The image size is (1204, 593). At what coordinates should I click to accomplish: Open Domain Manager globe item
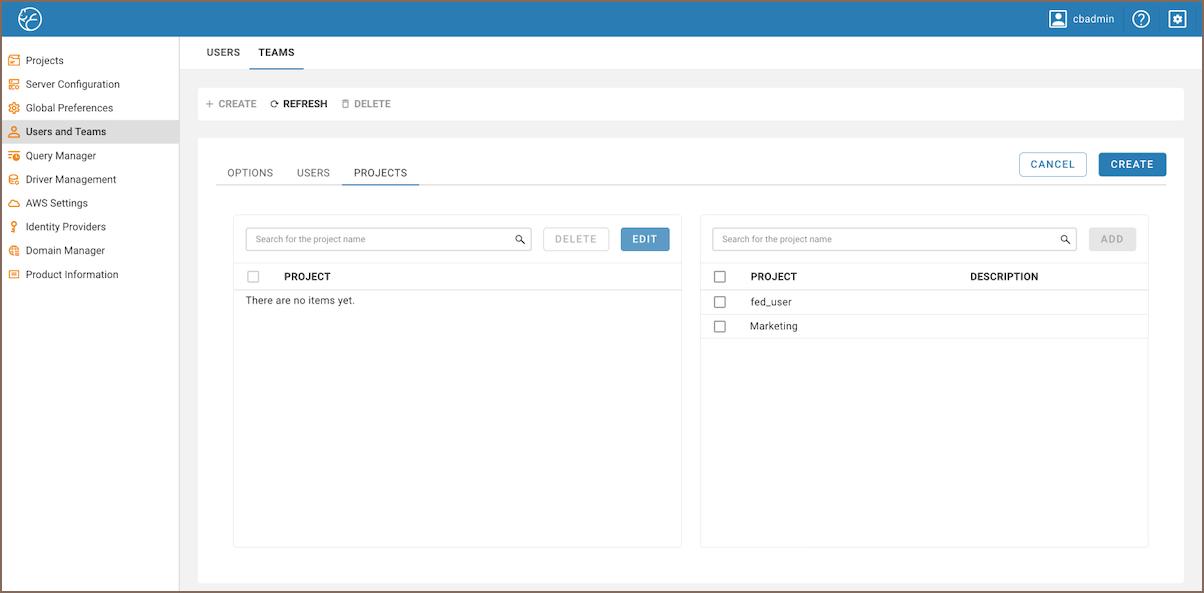point(64,251)
